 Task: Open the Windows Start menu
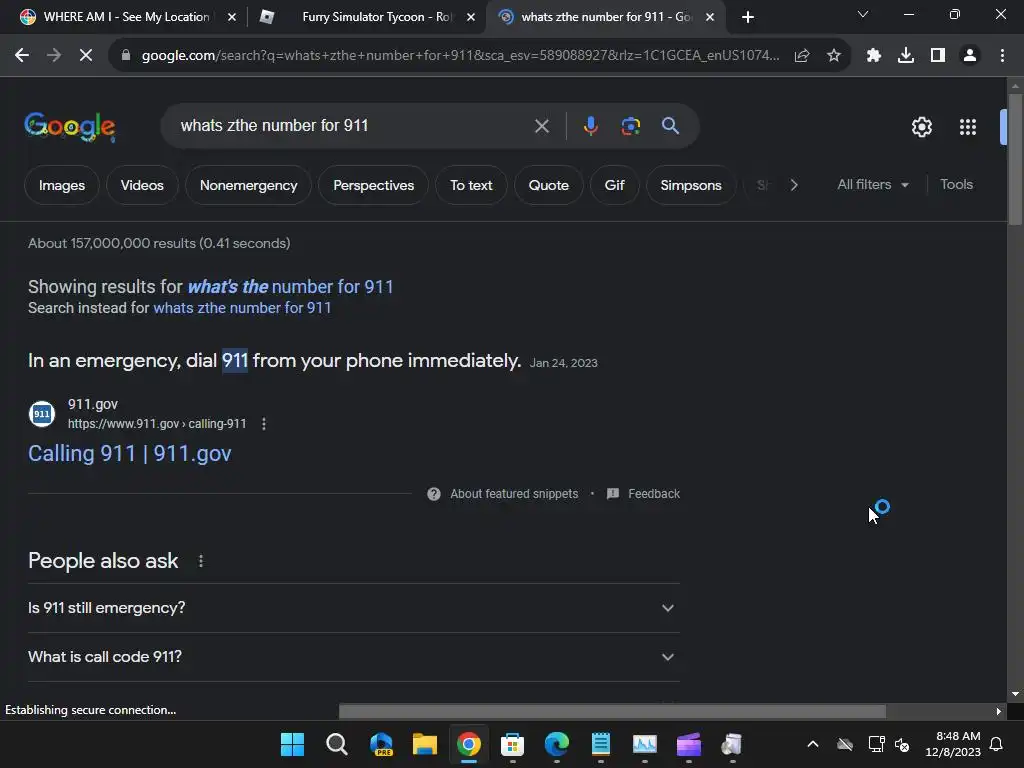[293, 744]
